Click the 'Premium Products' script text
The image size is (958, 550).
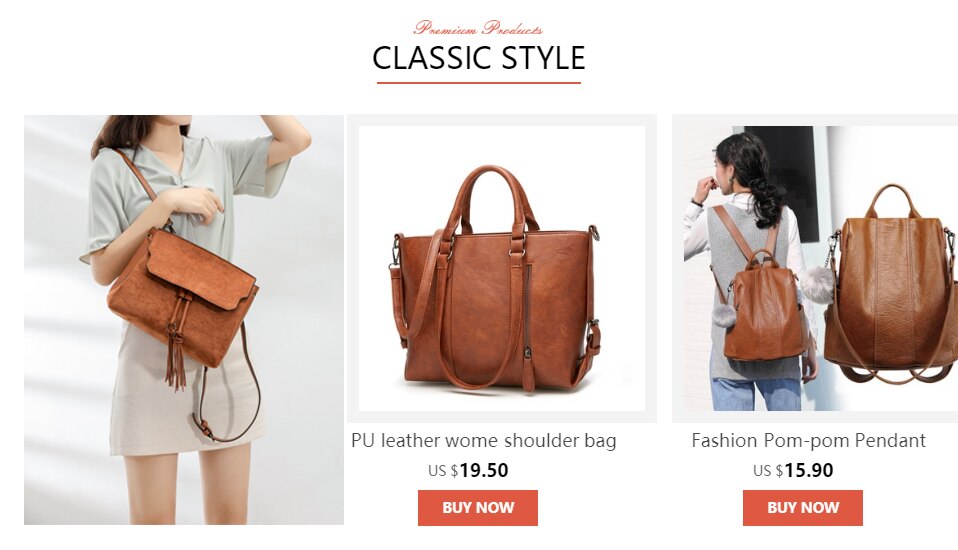point(478,28)
